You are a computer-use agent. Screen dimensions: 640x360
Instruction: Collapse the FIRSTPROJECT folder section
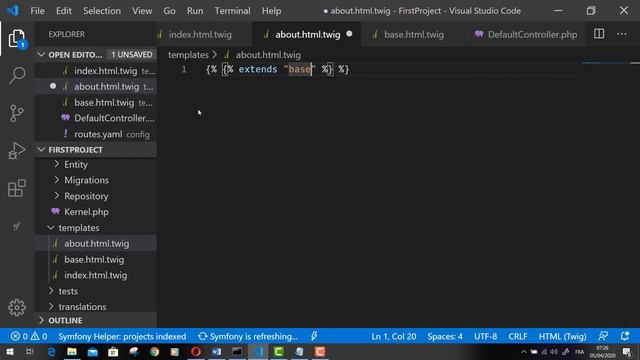click(41, 150)
